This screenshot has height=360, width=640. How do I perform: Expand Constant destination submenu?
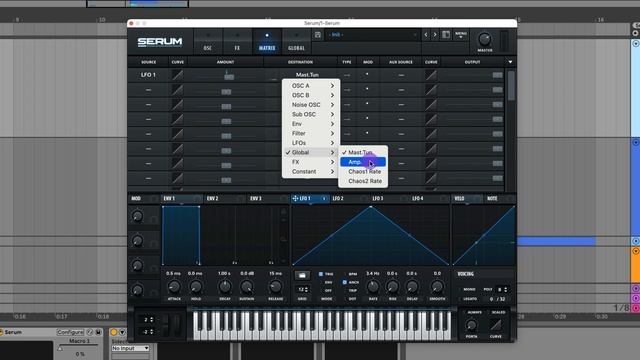(x=311, y=171)
